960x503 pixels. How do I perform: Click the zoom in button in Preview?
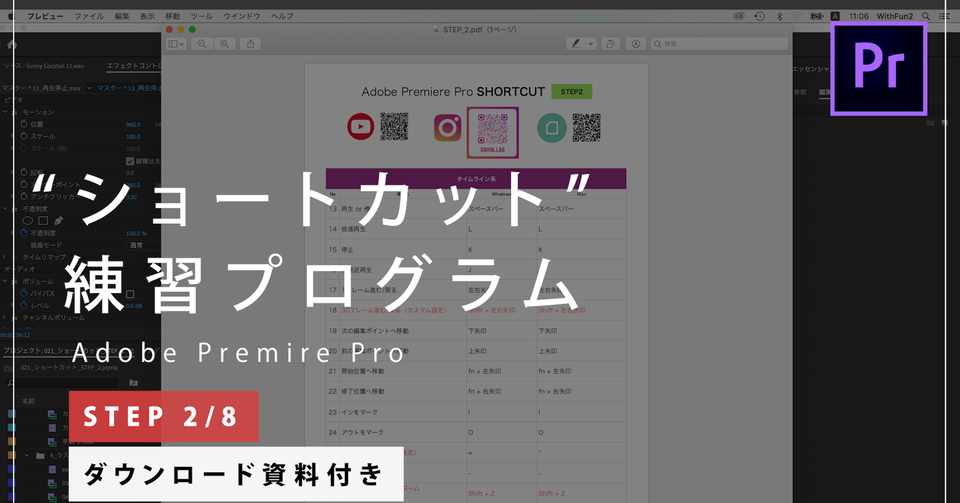coord(225,44)
